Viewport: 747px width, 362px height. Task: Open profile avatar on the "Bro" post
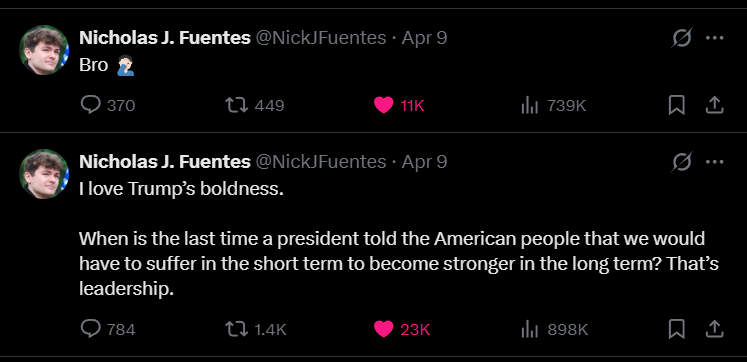click(x=44, y=50)
